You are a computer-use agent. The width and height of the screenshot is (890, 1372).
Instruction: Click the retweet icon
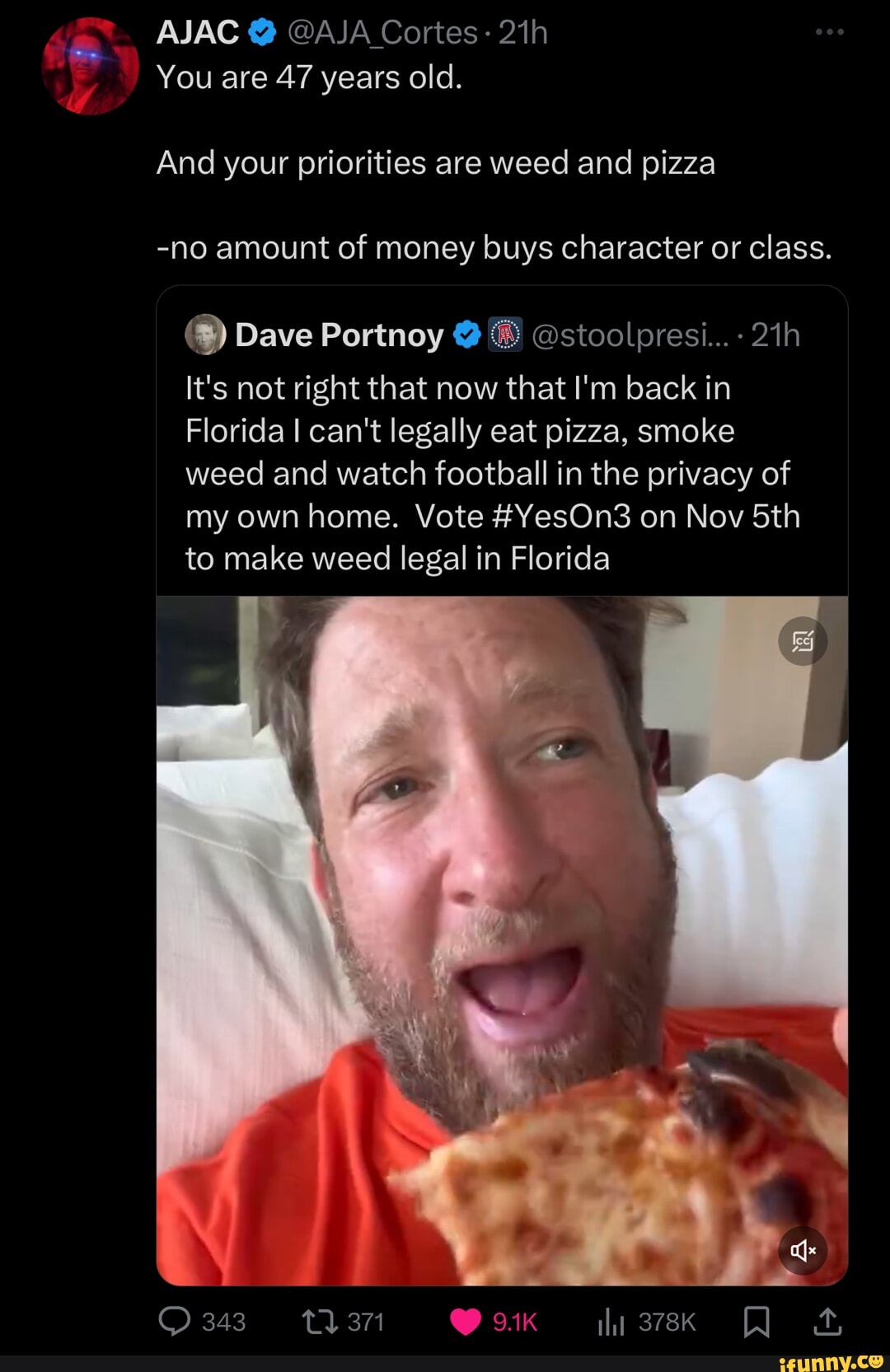320,1322
